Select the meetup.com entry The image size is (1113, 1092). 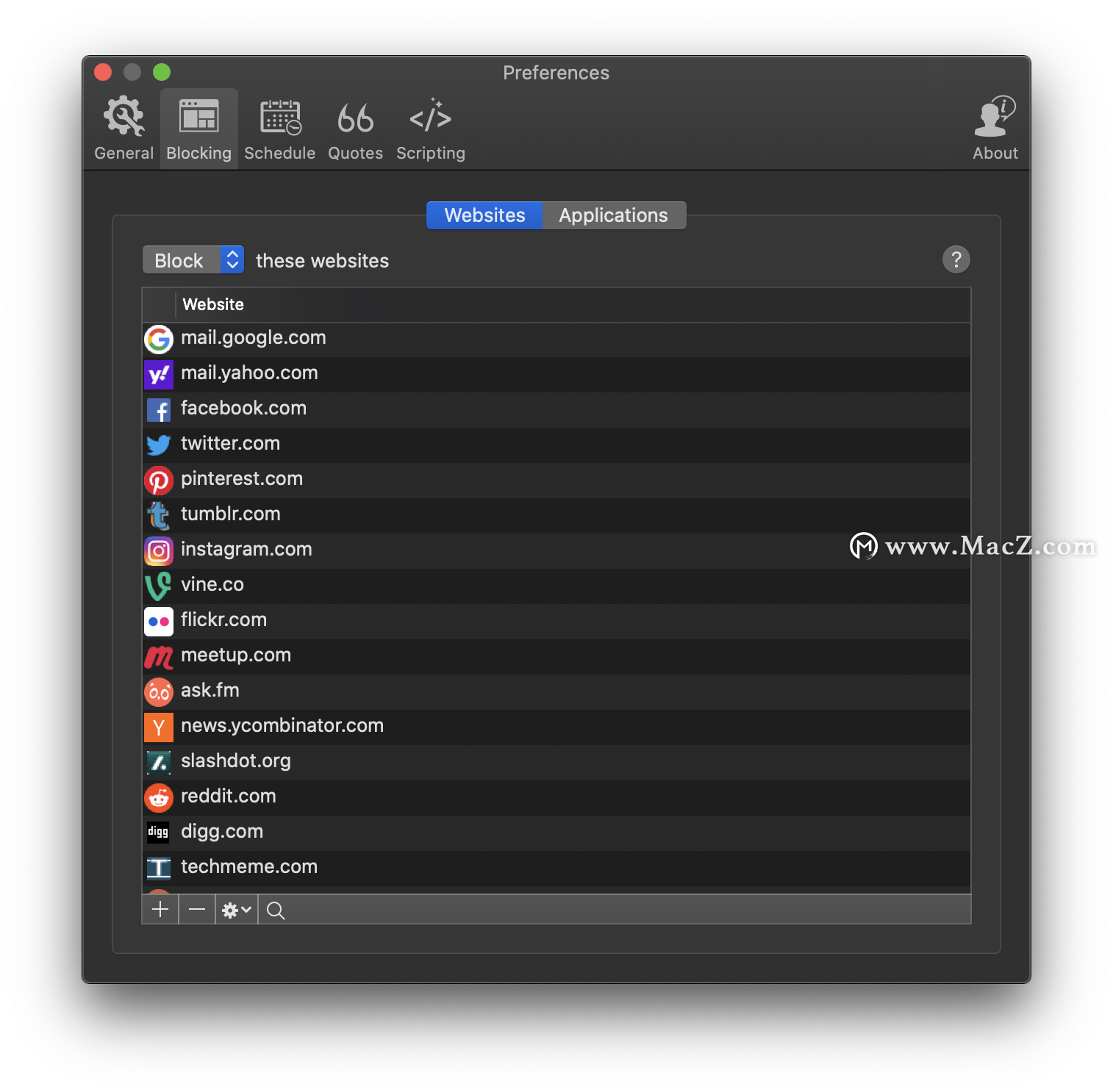pos(556,656)
